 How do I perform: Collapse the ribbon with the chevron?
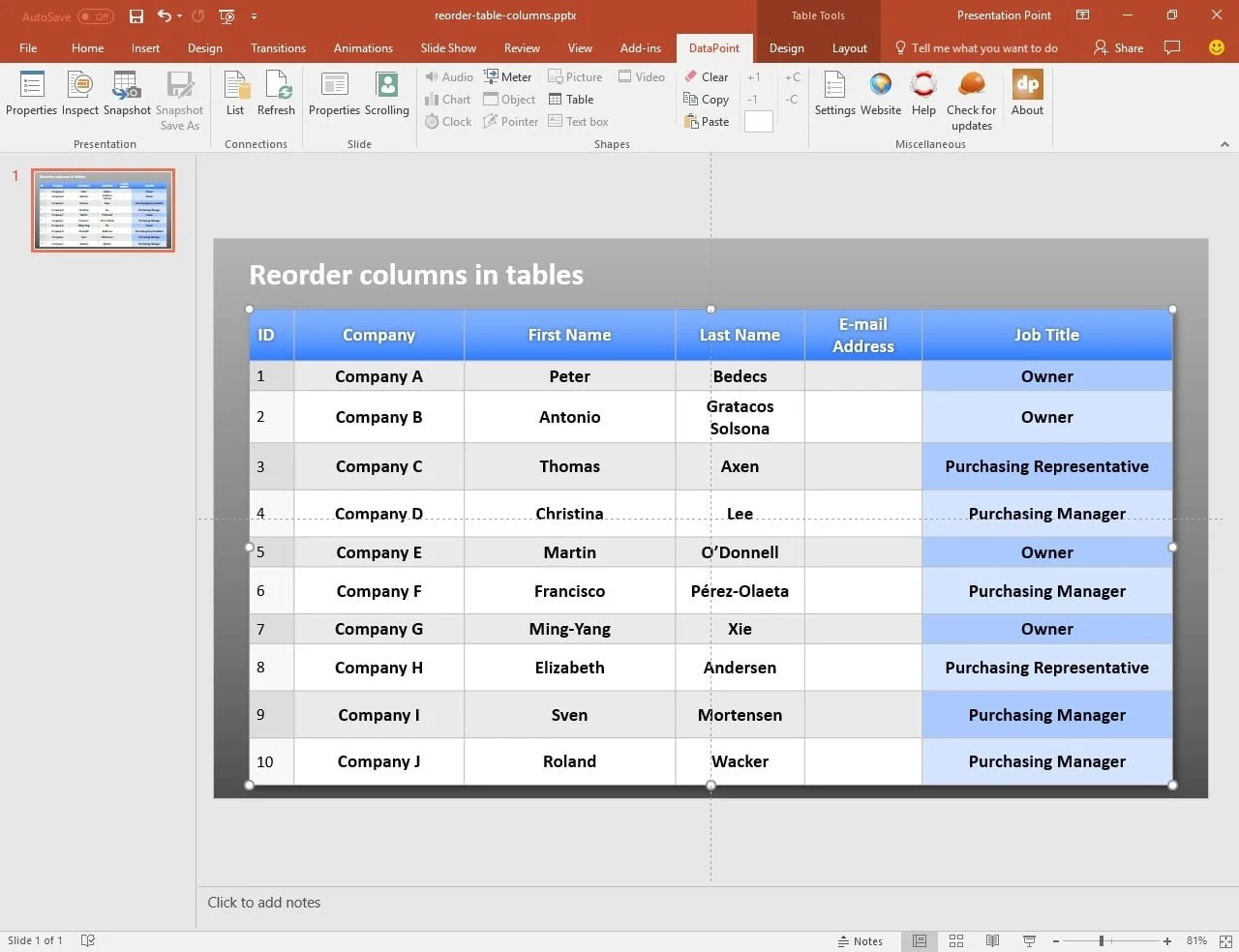pyautogui.click(x=1224, y=143)
